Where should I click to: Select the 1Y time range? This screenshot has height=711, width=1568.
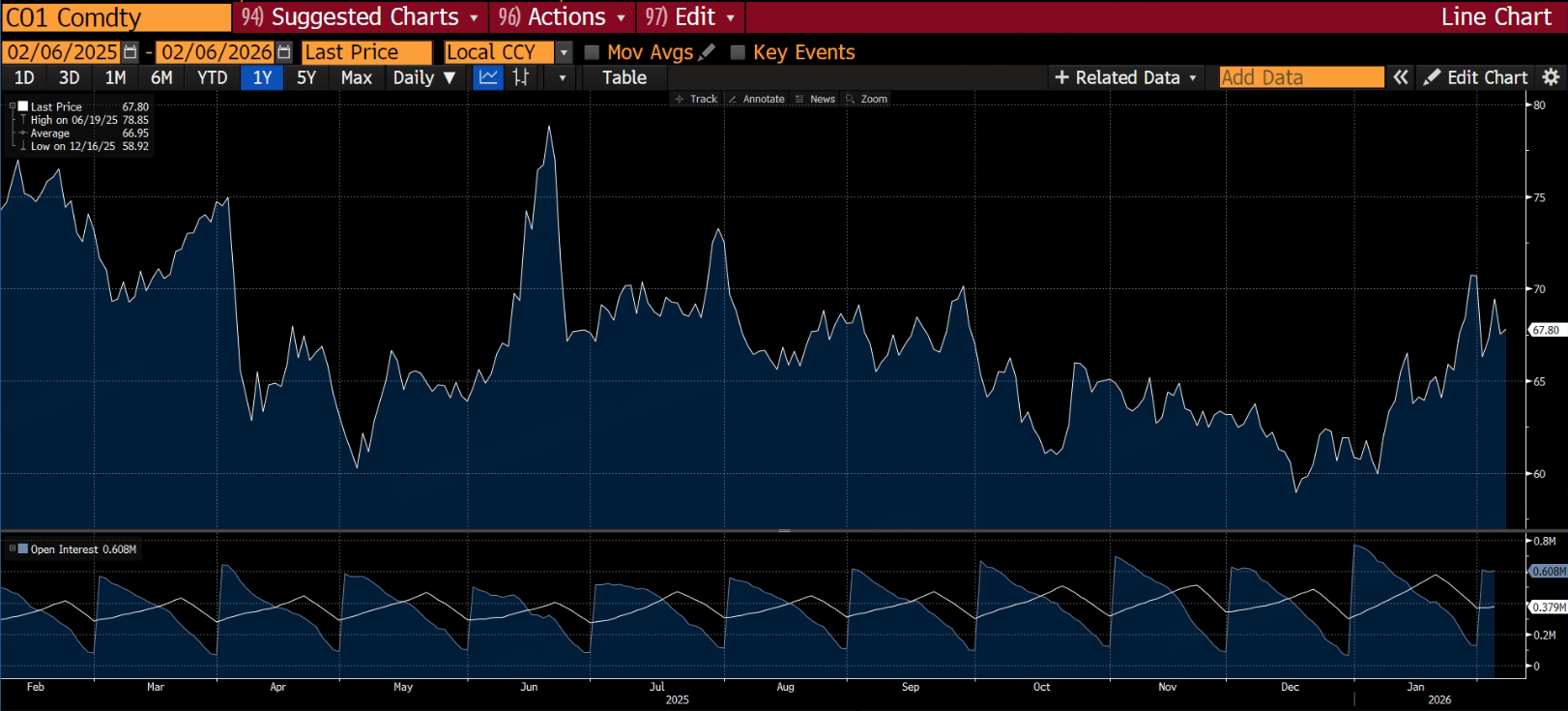coord(262,77)
